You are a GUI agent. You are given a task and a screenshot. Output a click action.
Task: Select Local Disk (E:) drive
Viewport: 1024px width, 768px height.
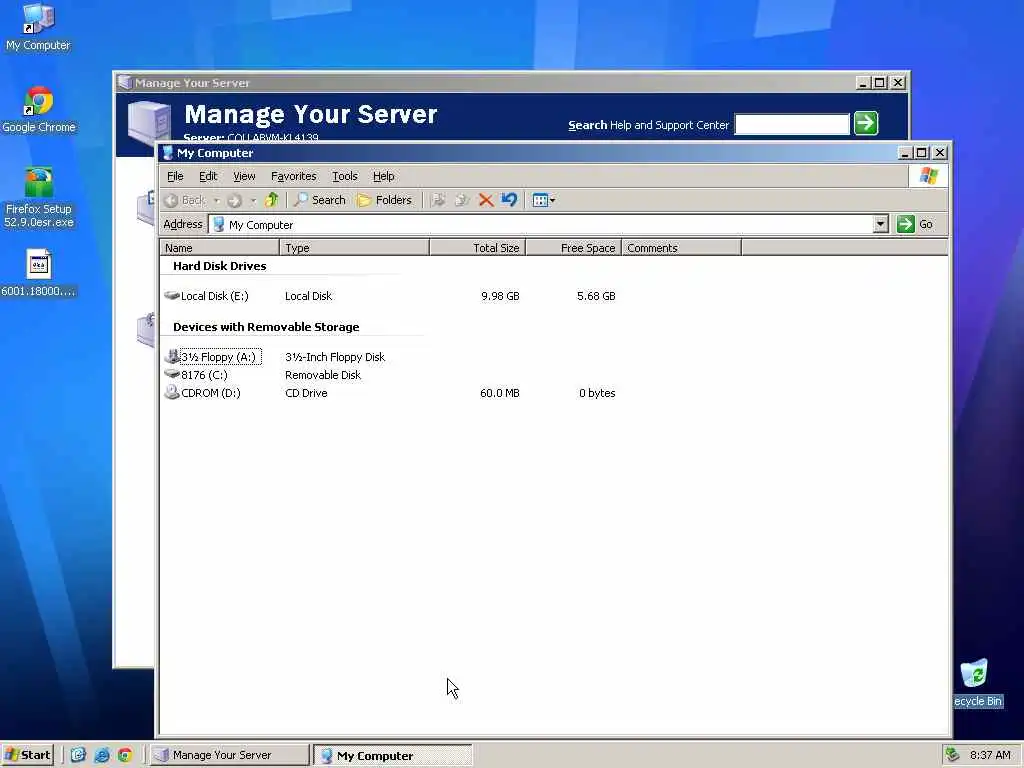point(207,296)
